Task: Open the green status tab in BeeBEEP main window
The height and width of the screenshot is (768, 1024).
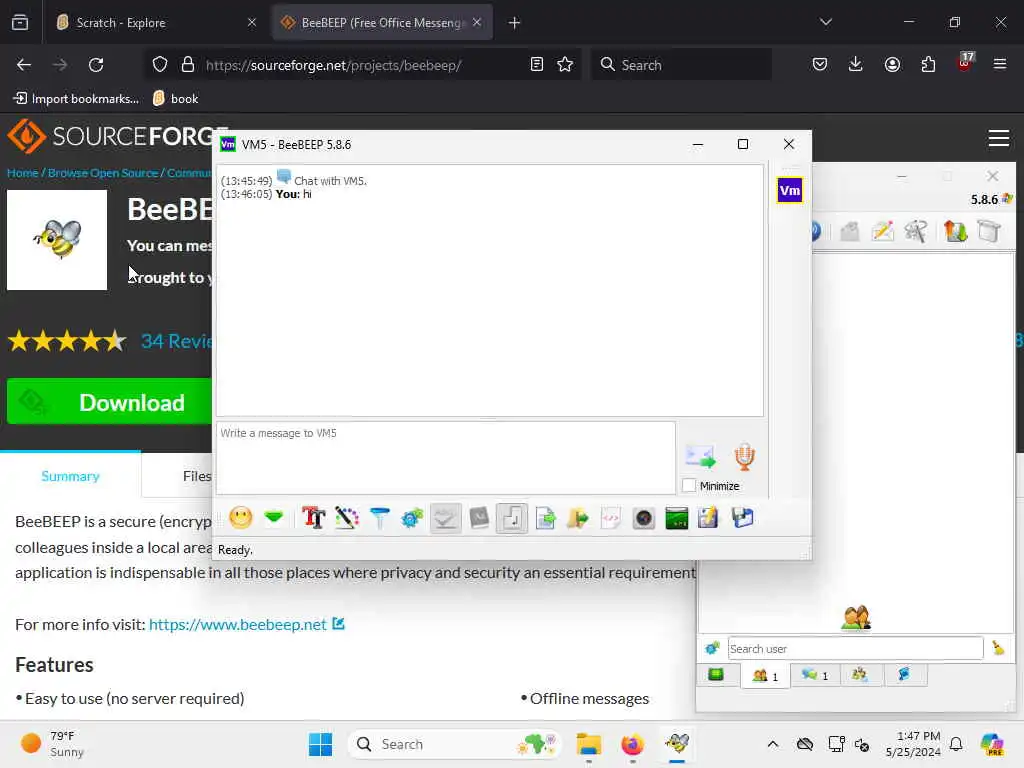Action: 716,675
